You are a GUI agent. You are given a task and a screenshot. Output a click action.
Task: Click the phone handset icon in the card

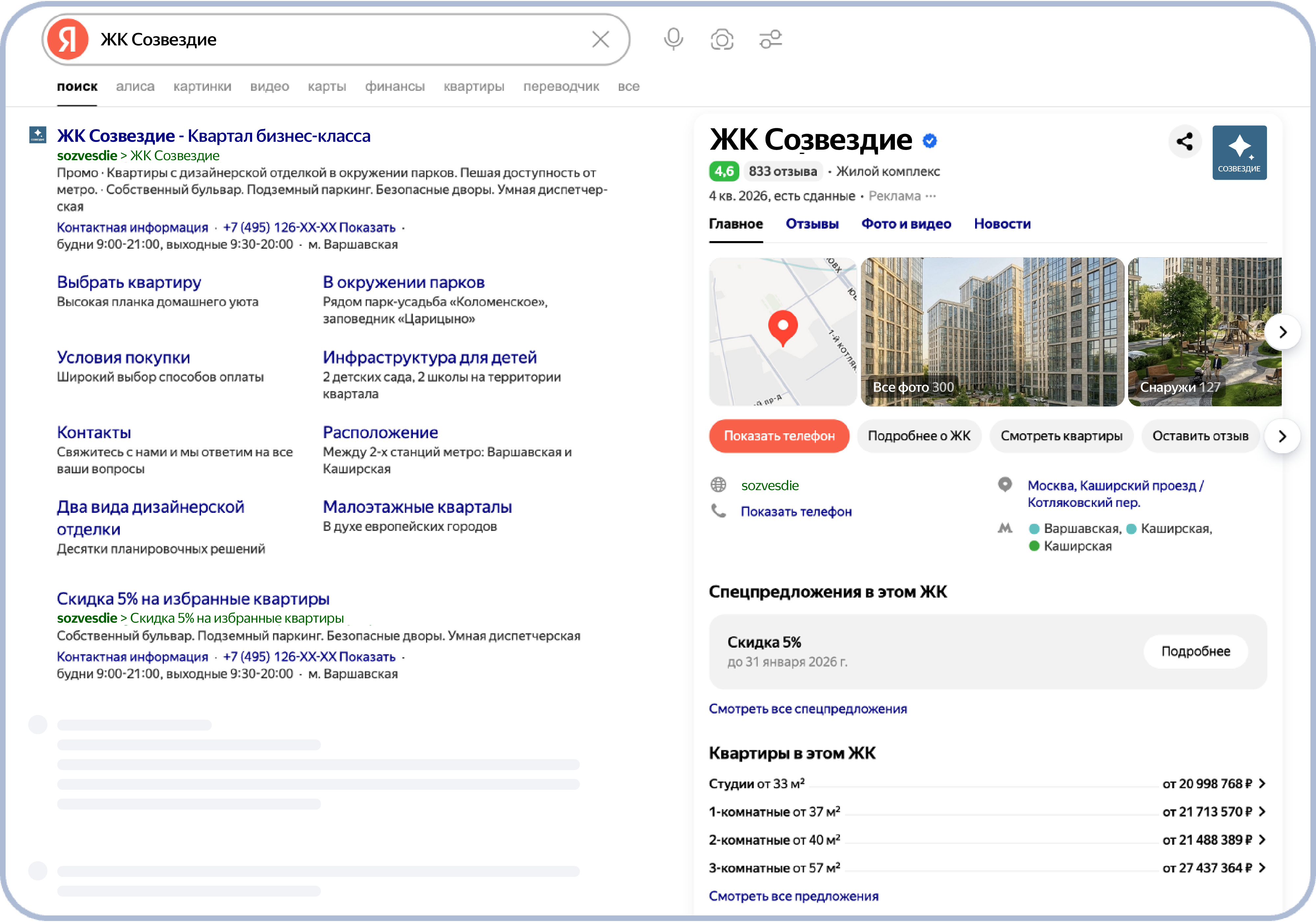tap(718, 511)
